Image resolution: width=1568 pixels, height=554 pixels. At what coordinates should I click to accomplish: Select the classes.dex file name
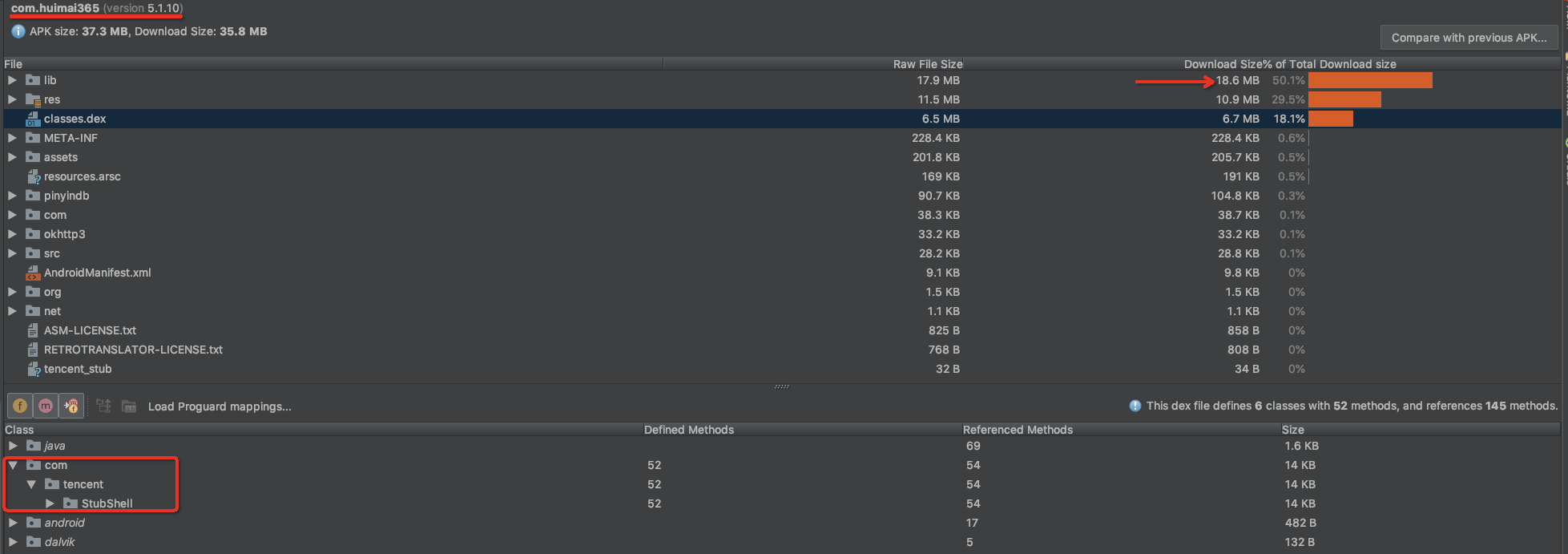click(x=75, y=119)
